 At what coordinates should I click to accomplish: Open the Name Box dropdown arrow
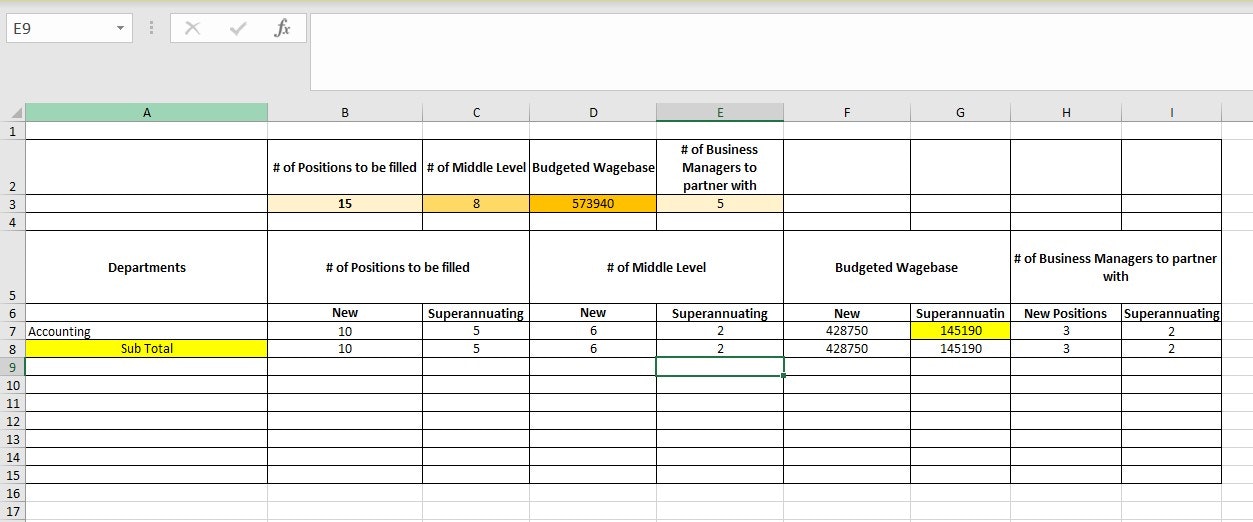(120, 29)
